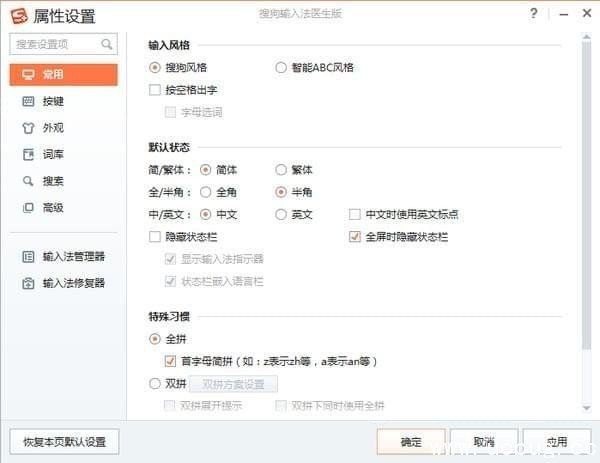
Task: Click the icon beside 高级
Action: point(28,208)
